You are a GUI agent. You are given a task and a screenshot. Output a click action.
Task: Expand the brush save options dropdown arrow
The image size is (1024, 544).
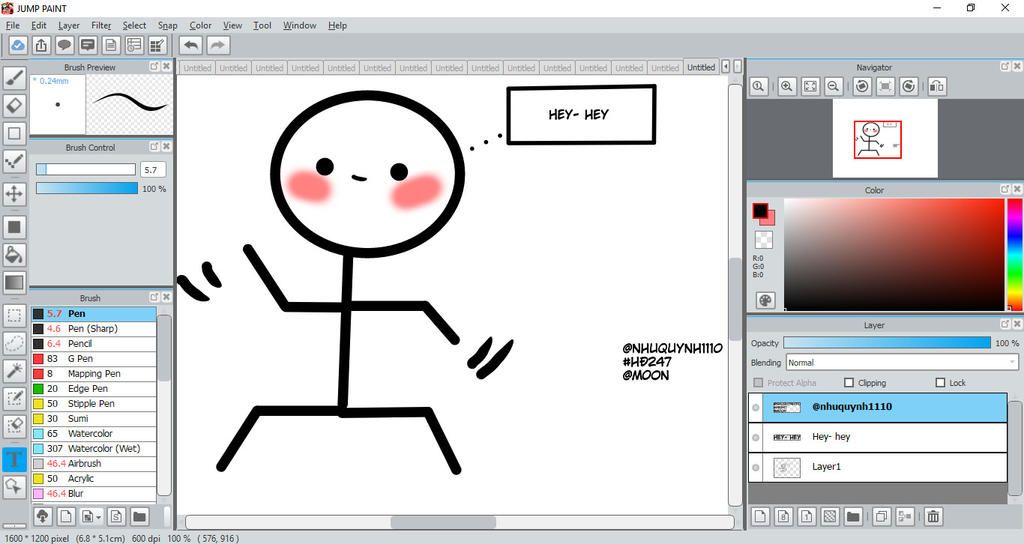click(99, 517)
